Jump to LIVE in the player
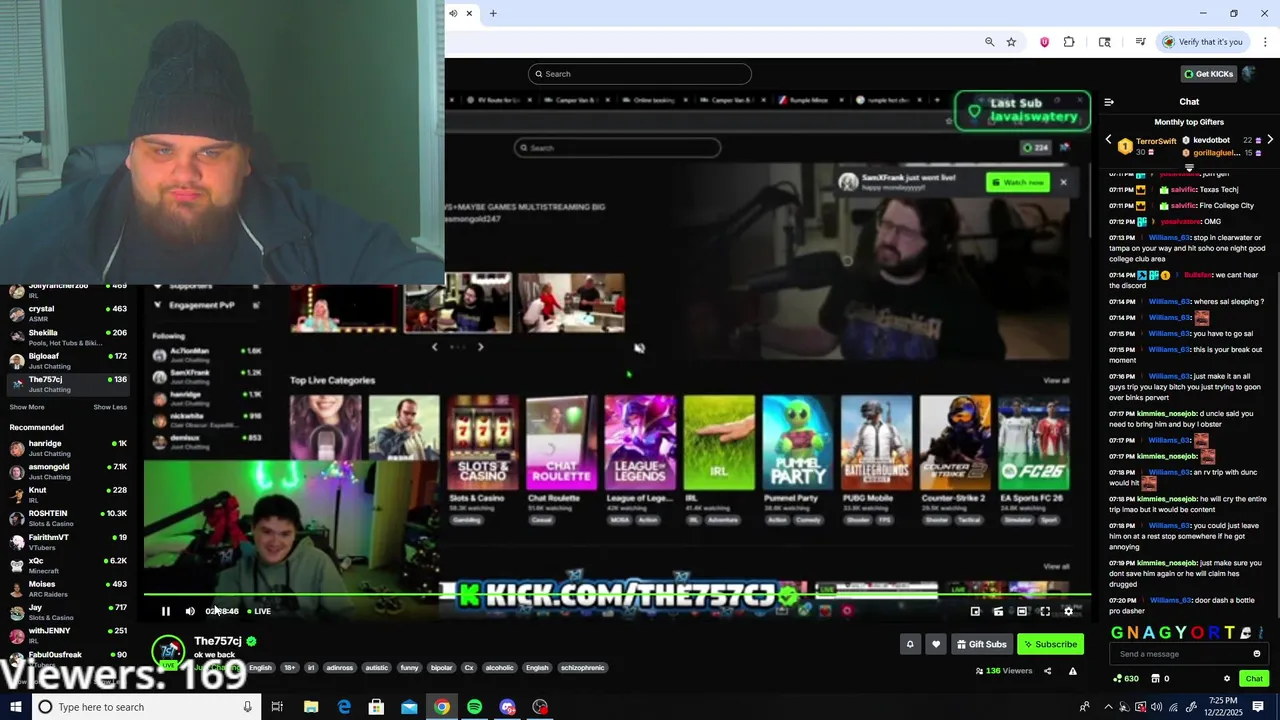1280x720 pixels. [259, 611]
